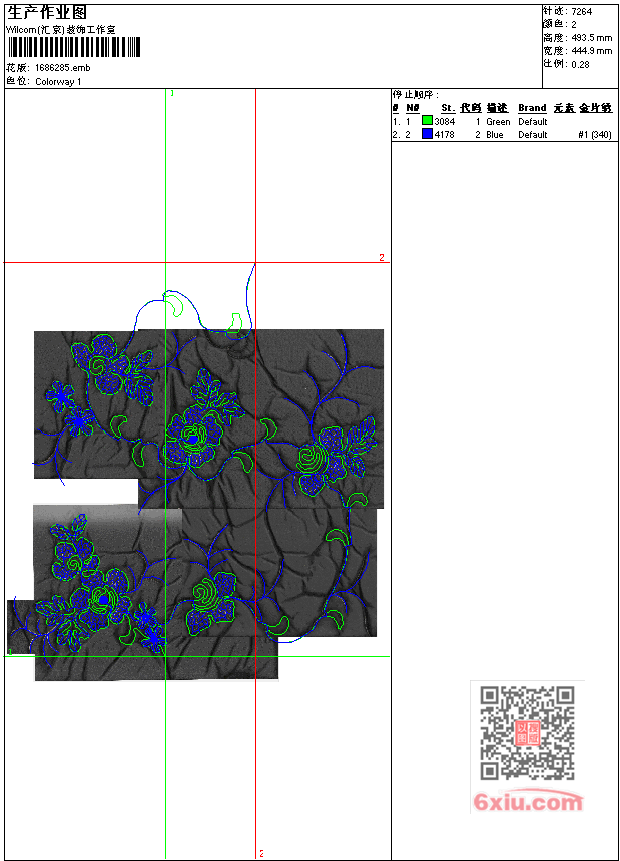Click the red stop marker label 2 at right
The image size is (620, 861).
(x=382, y=258)
